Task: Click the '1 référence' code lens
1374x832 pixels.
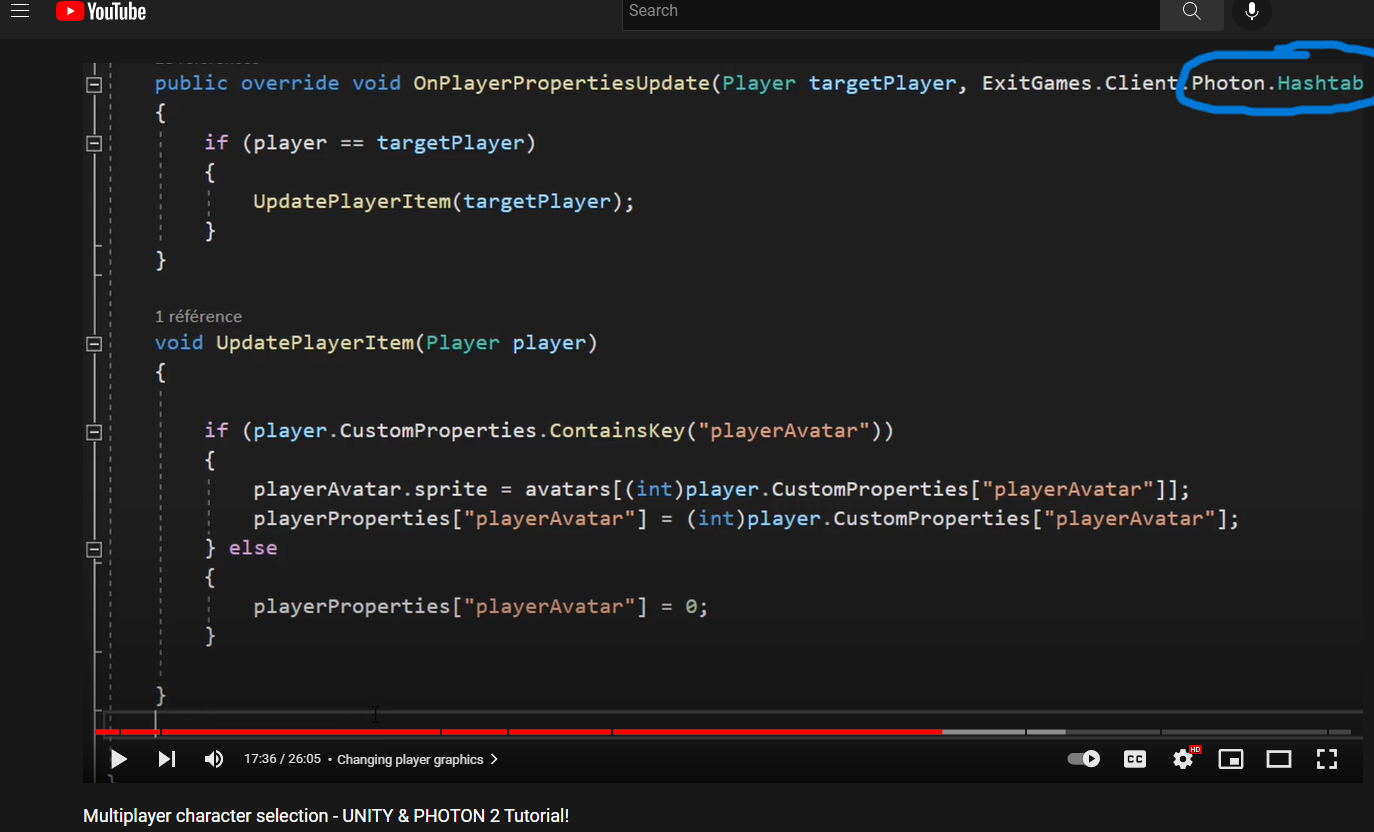Action: [198, 316]
